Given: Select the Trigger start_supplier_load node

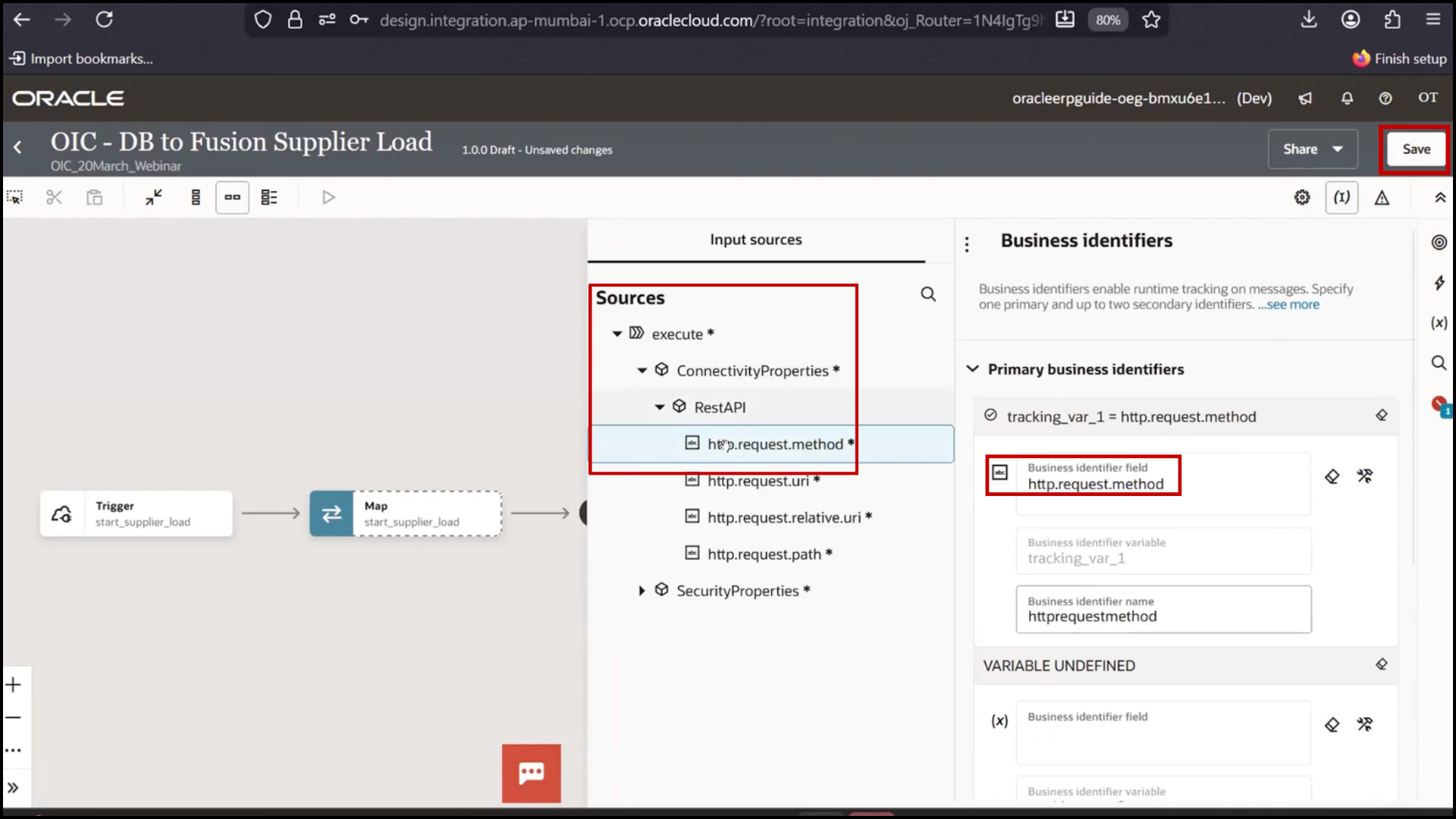Looking at the screenshot, I should tap(136, 513).
